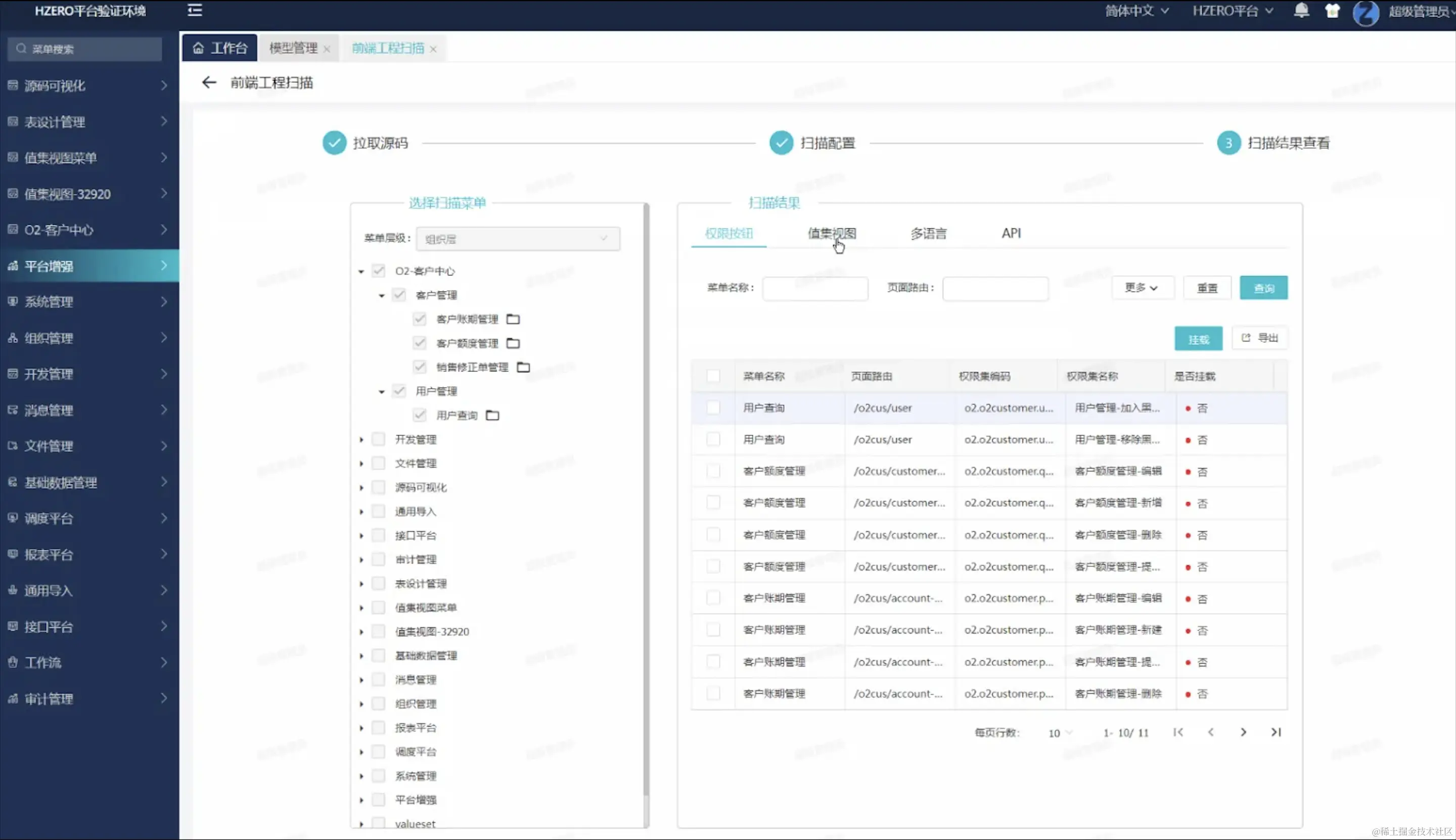Open the 模型管理 tab

[293, 48]
